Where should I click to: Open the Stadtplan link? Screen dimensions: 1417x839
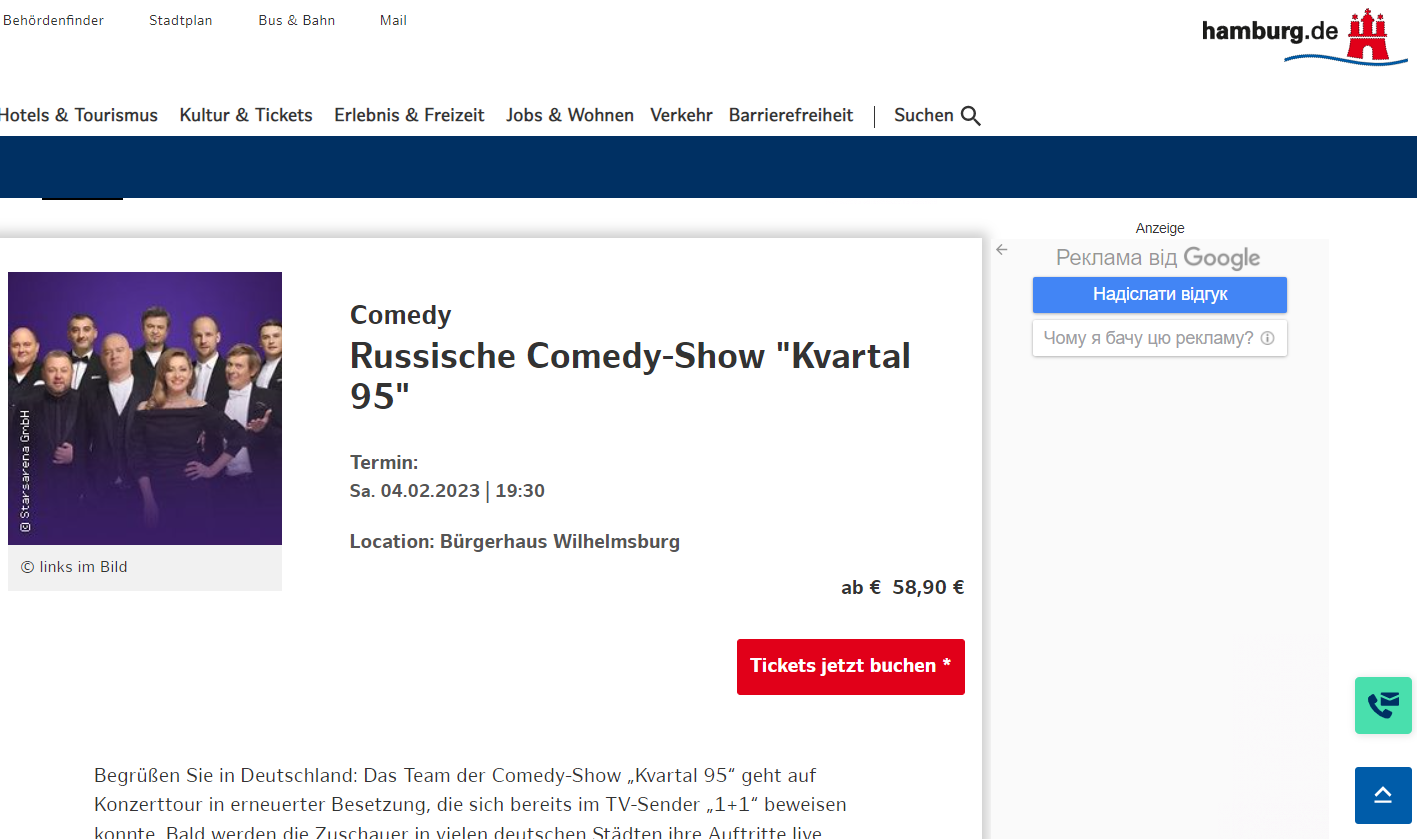pos(180,20)
